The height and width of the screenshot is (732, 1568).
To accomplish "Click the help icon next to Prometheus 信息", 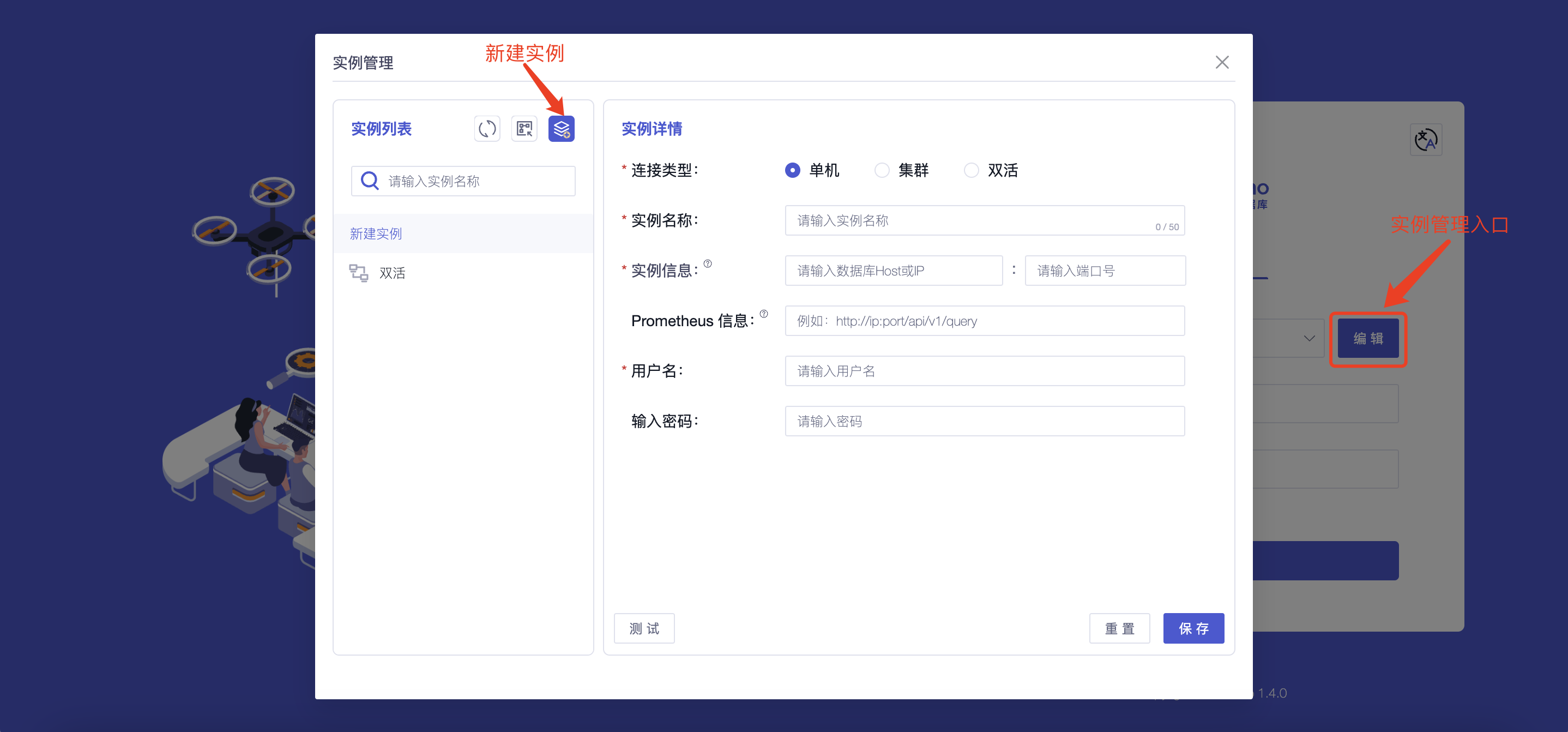I will coord(763,314).
